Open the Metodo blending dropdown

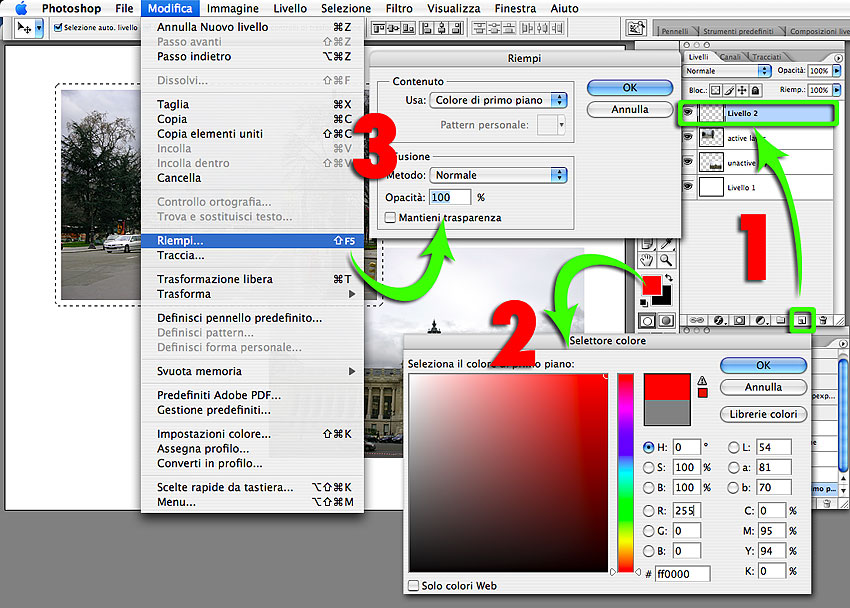pyautogui.click(x=498, y=175)
